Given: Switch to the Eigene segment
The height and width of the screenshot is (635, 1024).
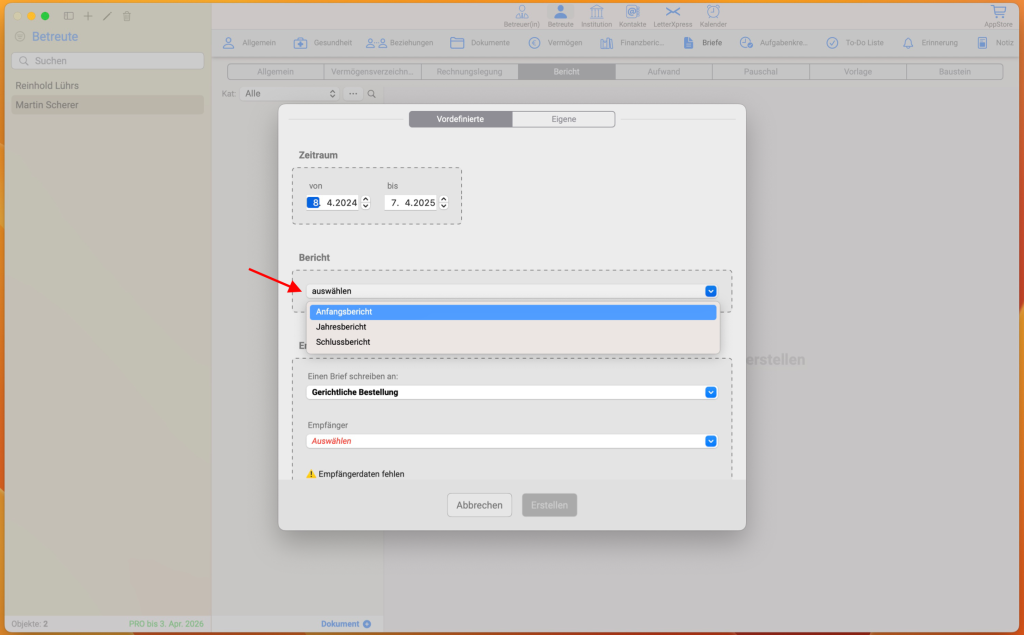Looking at the screenshot, I should click(x=563, y=119).
